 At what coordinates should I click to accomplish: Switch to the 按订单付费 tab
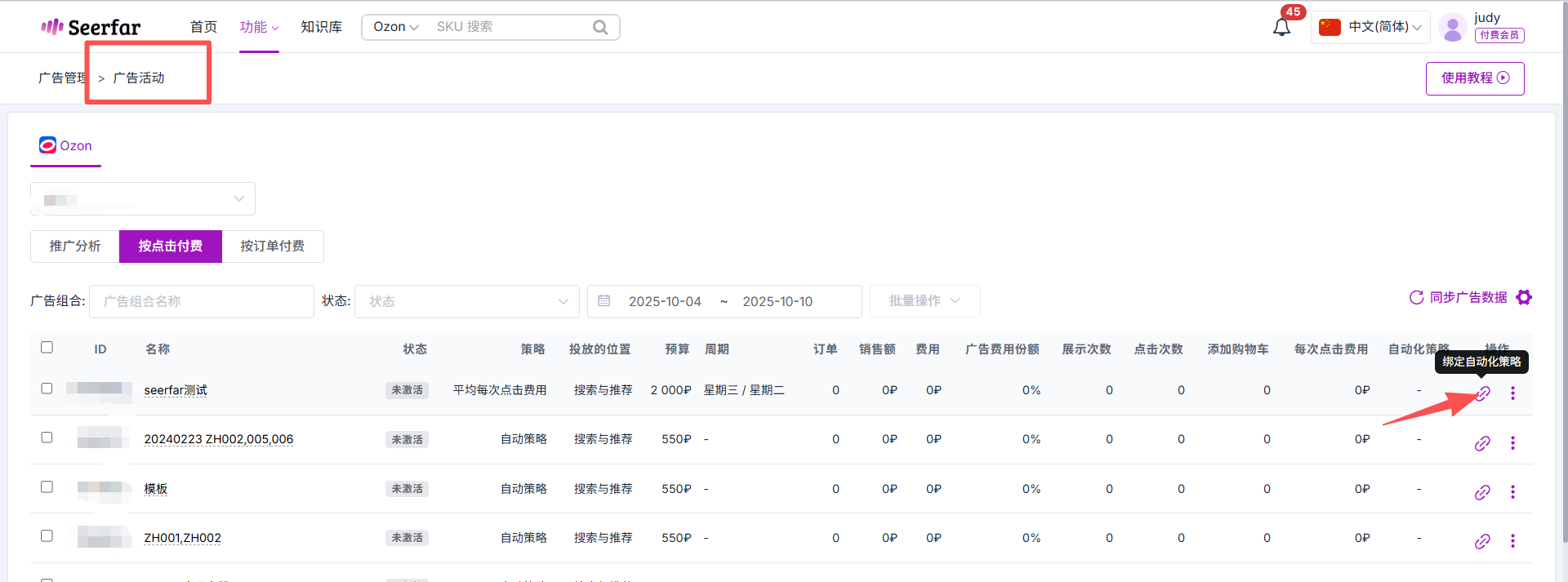coord(272,247)
